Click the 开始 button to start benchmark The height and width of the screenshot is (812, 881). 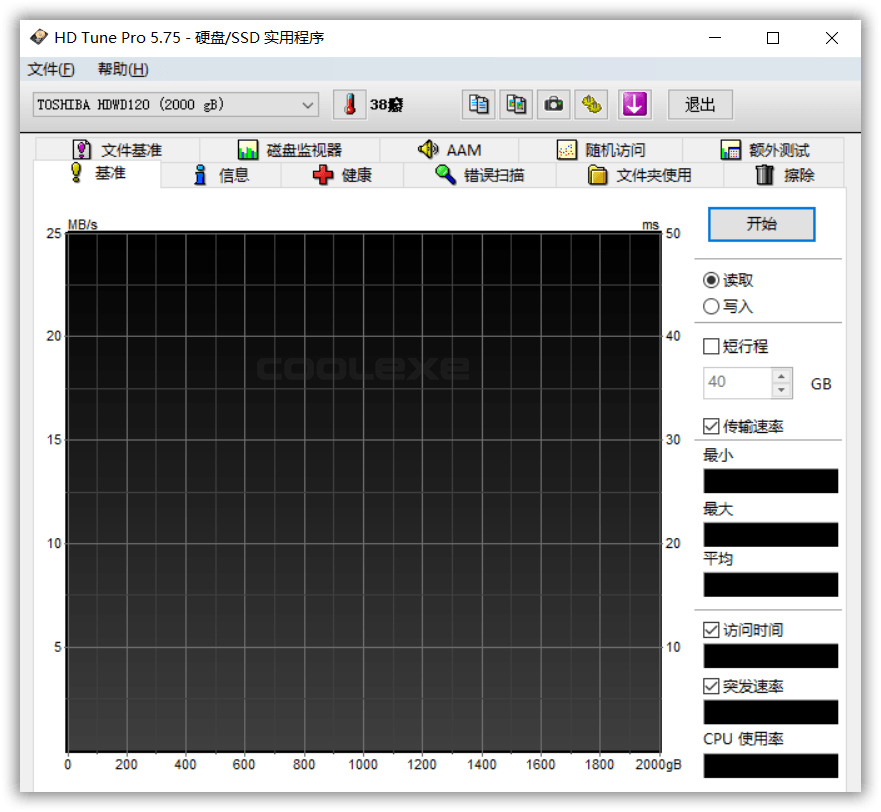click(761, 224)
